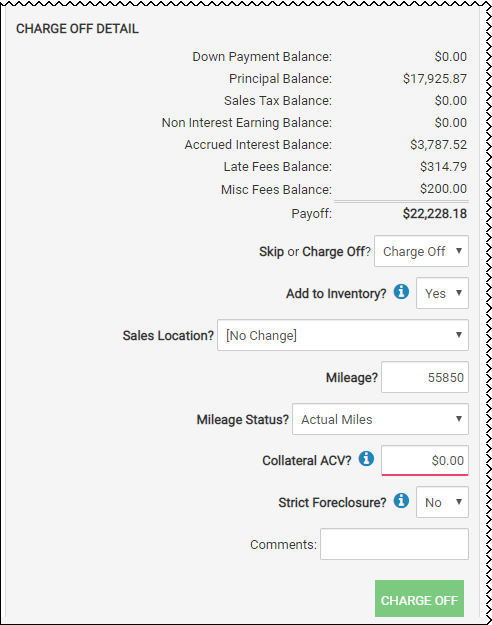Click the green CHARGE OFF button
Viewport: 492px width, 625px height.
[x=419, y=599]
